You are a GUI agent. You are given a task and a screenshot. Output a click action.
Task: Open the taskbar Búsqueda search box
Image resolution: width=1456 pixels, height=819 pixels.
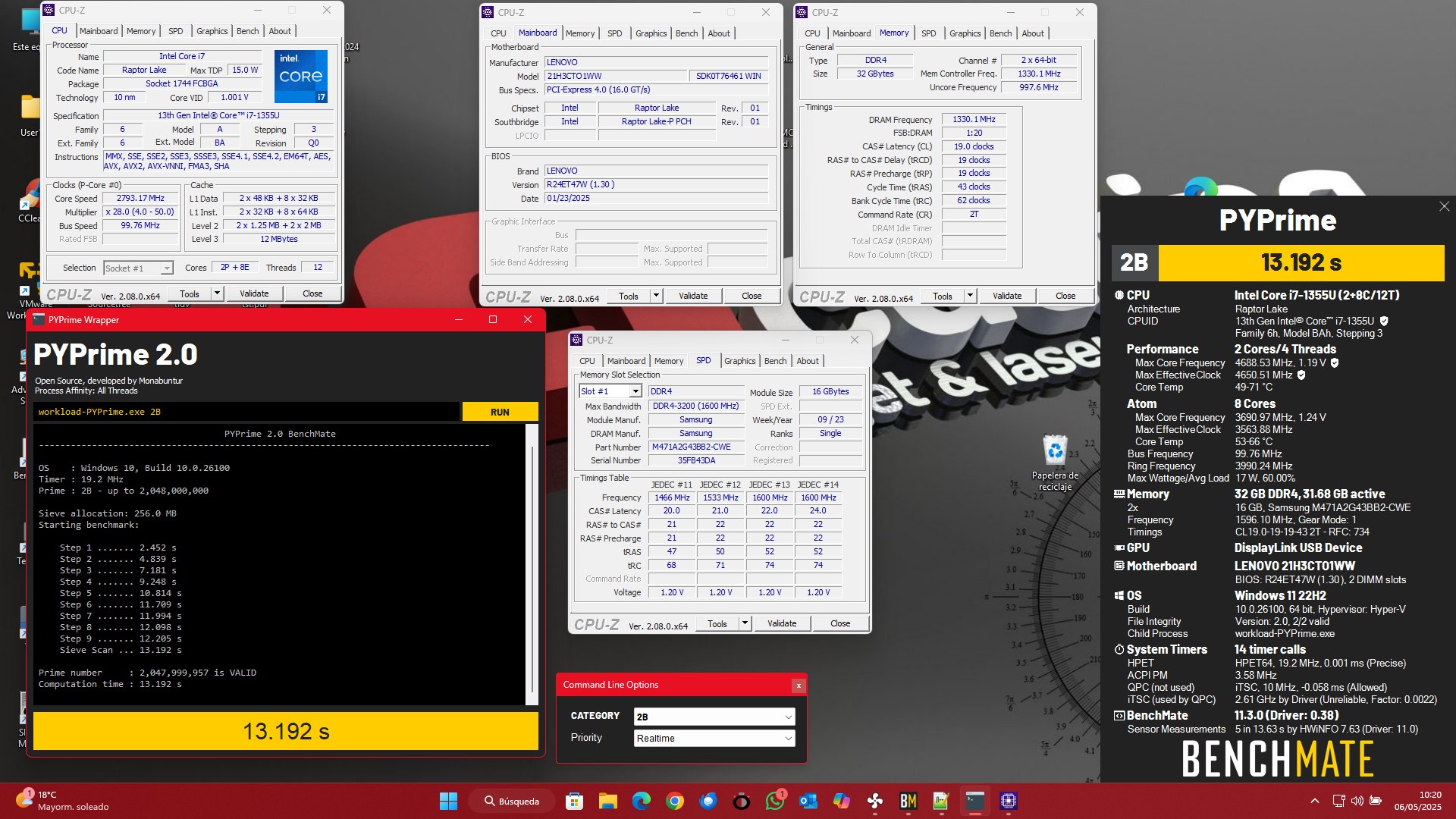click(x=511, y=801)
